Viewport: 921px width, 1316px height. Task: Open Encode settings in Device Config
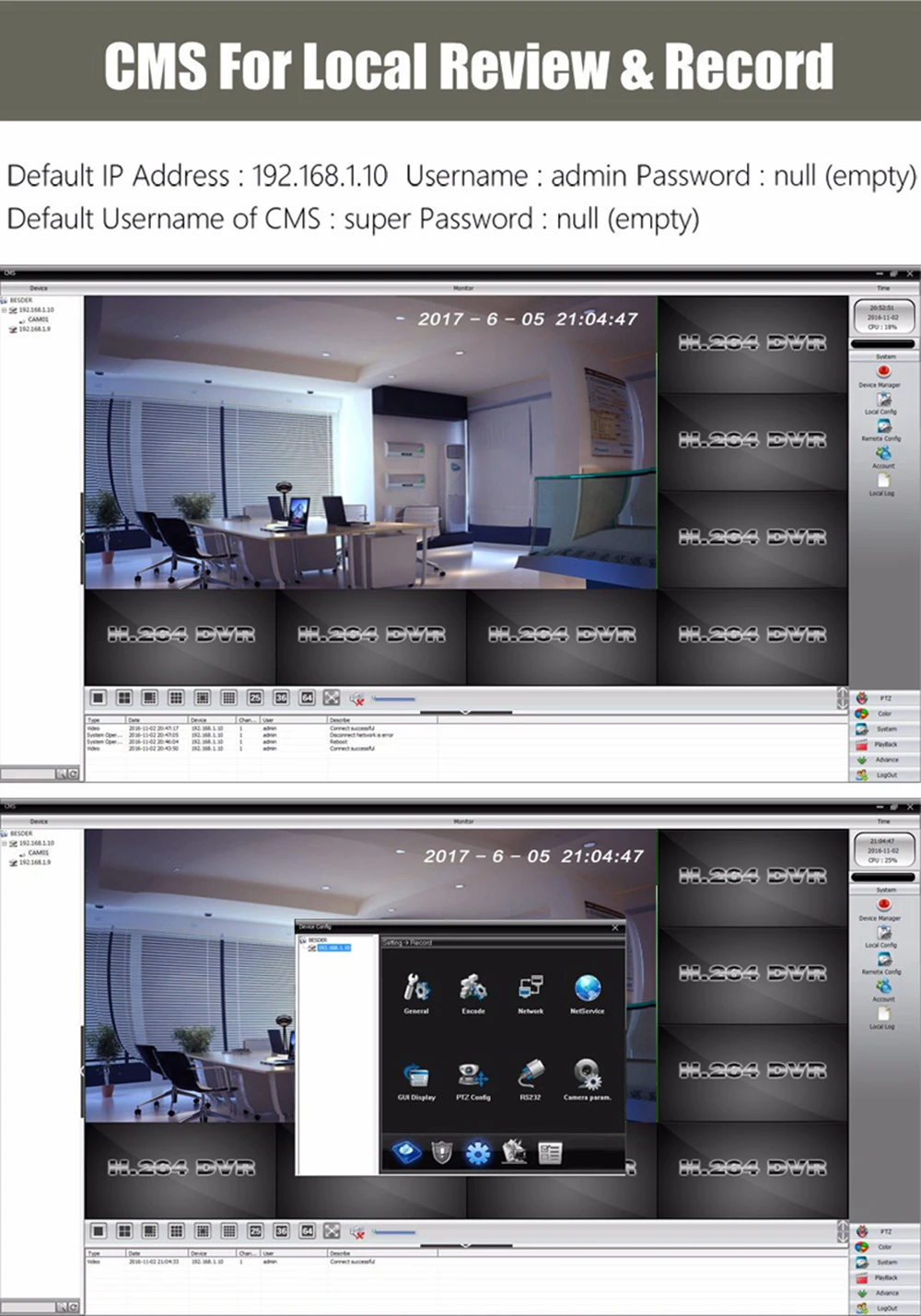pos(473,993)
